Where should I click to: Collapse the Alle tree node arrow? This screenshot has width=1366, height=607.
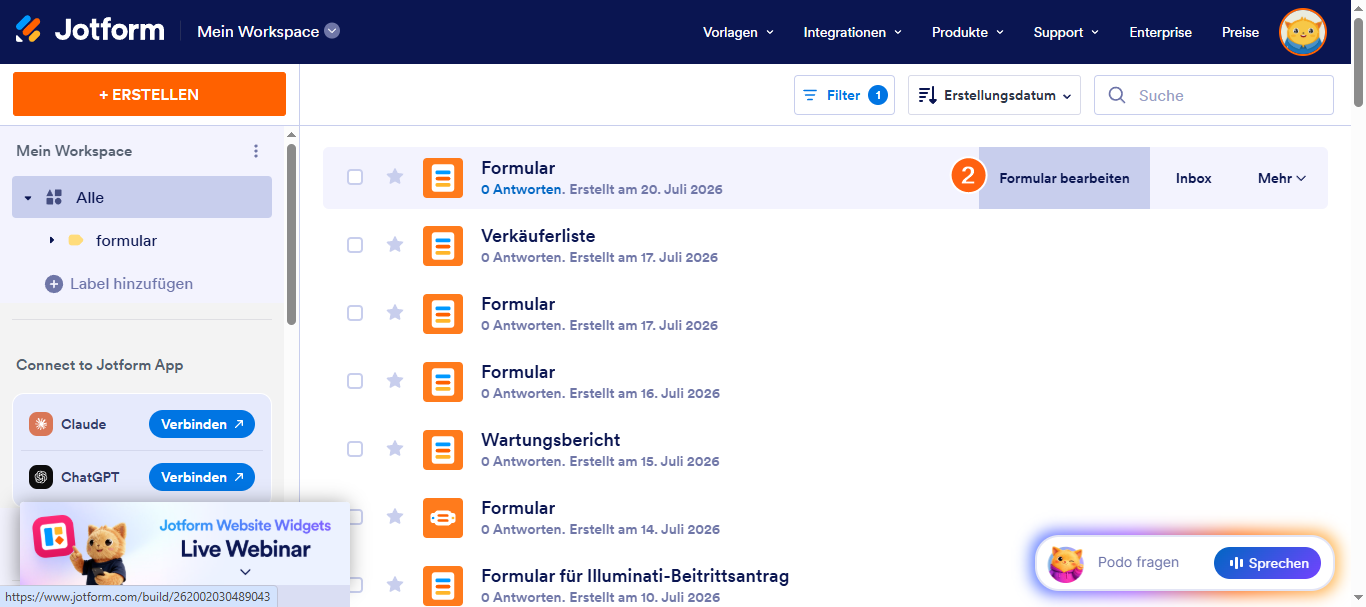pyautogui.click(x=28, y=198)
